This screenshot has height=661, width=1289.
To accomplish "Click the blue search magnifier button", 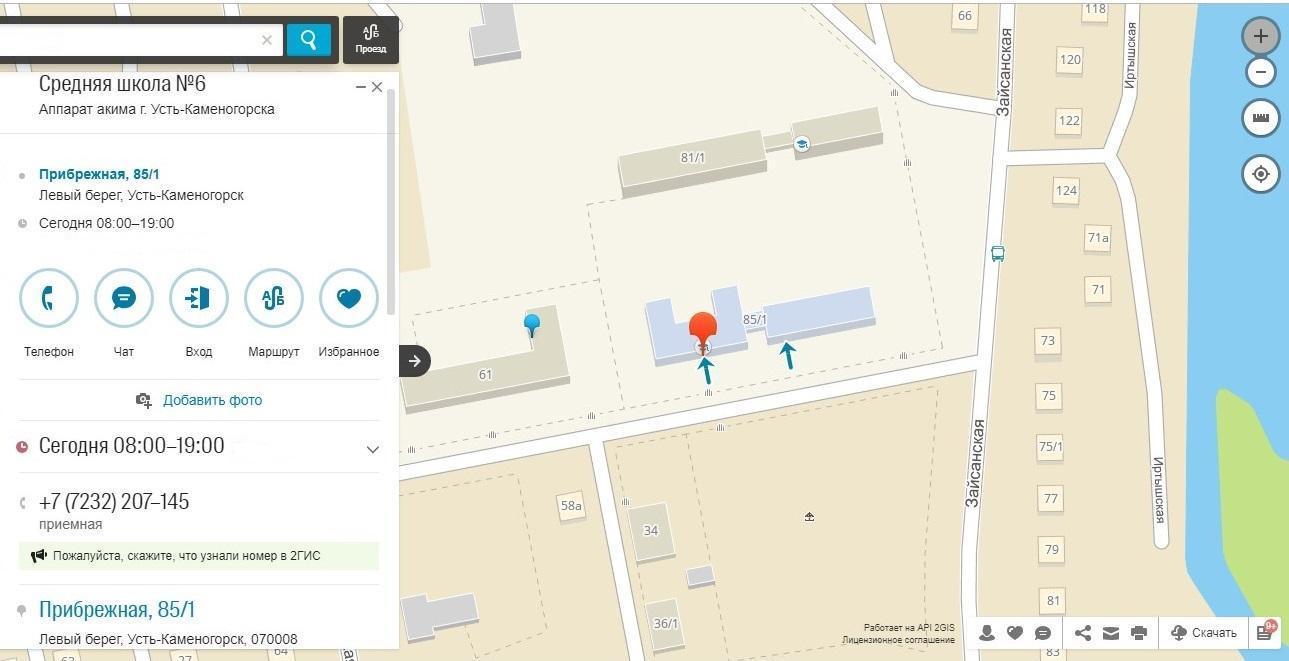I will [x=309, y=40].
